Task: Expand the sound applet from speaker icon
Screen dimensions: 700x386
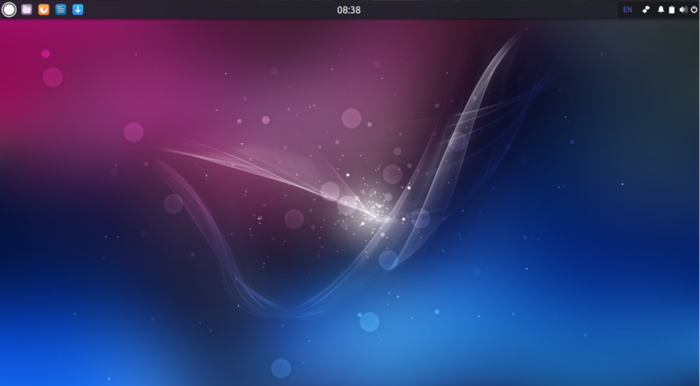Action: (683, 10)
